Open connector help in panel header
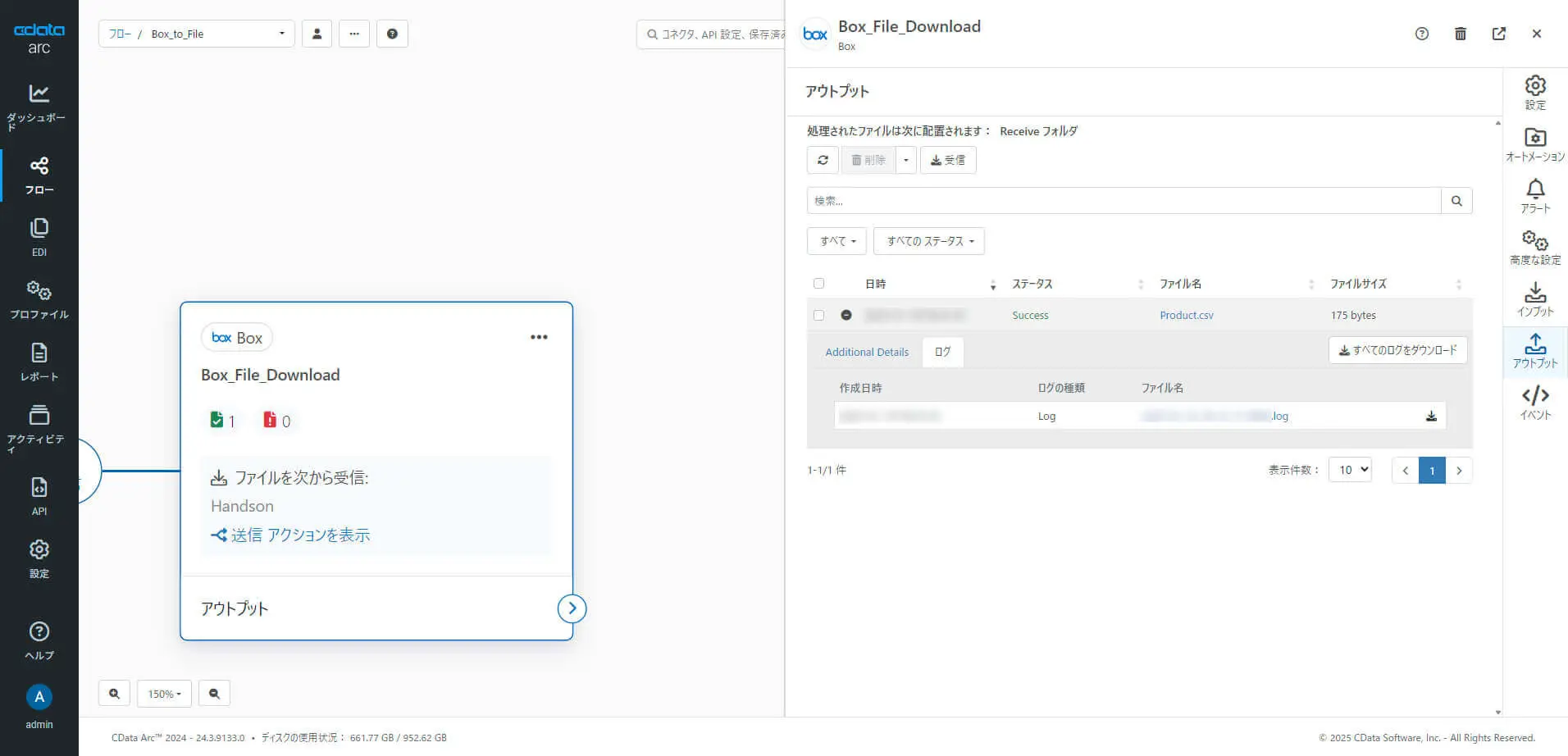 point(1422,34)
